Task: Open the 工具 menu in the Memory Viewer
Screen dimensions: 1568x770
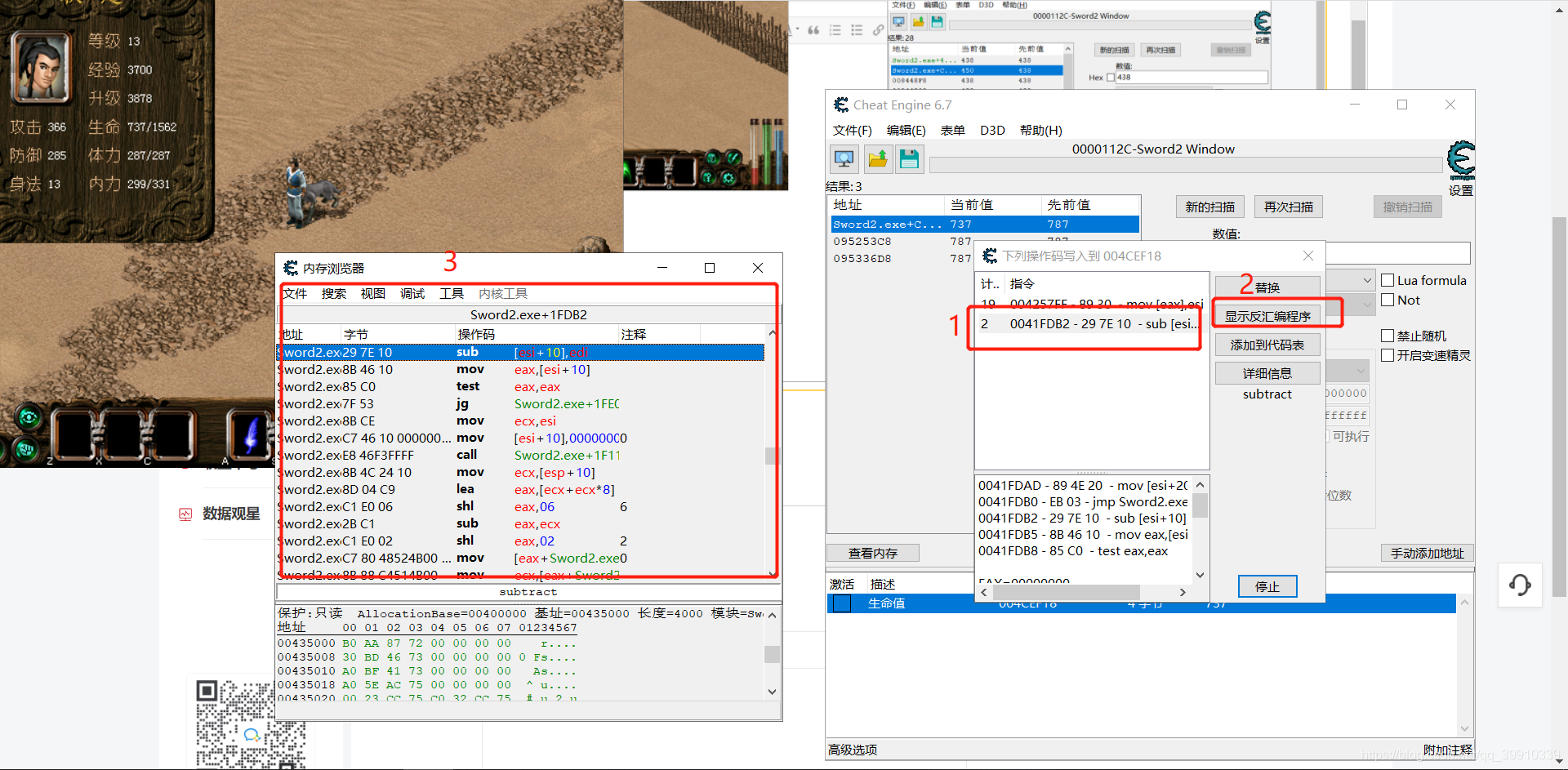Action: point(452,294)
